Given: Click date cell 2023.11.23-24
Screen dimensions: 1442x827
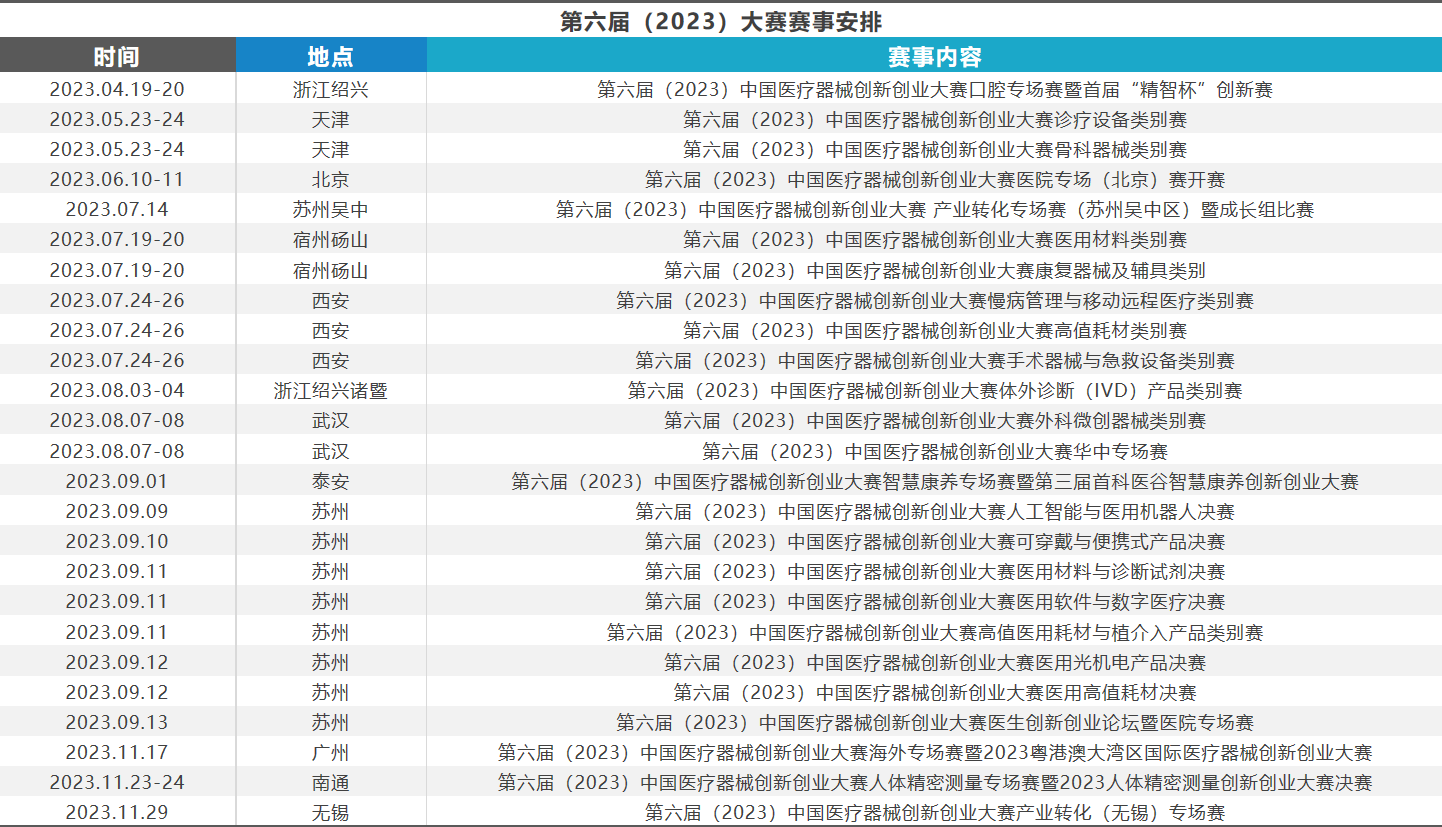Looking at the screenshot, I should click(117, 782).
